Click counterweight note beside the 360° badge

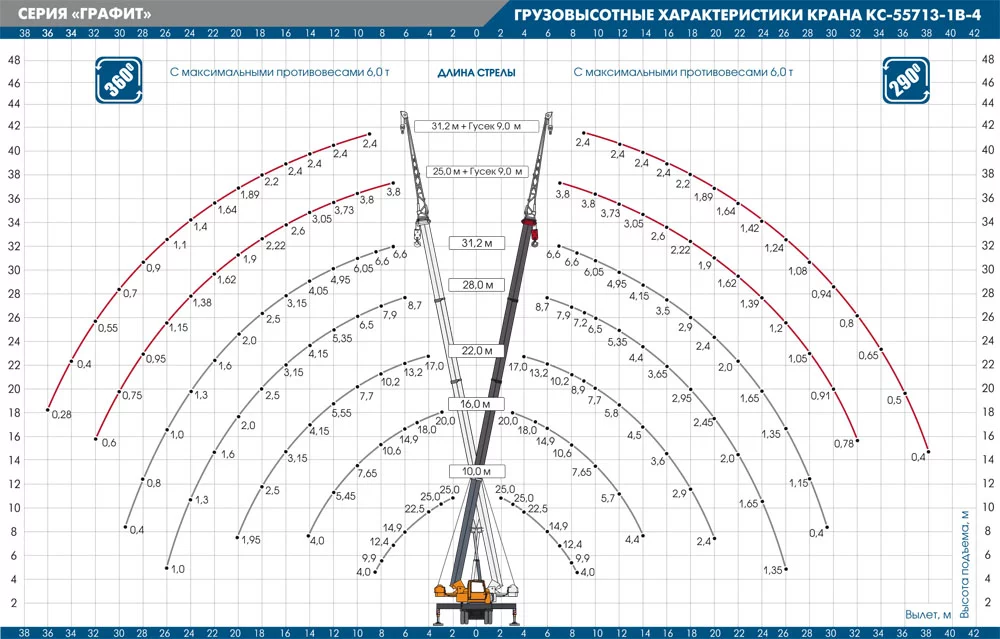[x=279, y=72]
